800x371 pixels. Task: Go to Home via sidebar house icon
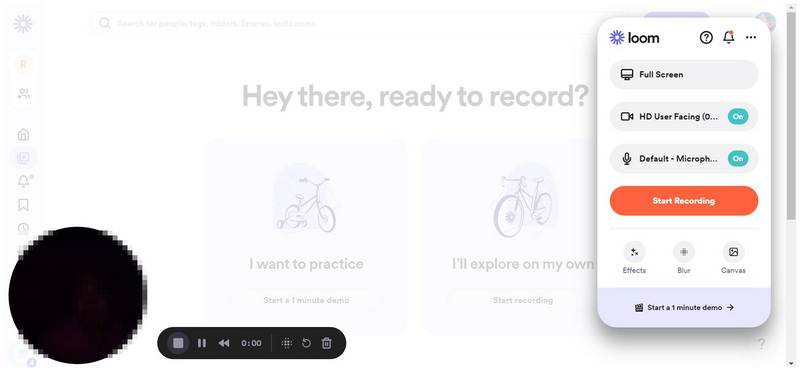point(23,135)
